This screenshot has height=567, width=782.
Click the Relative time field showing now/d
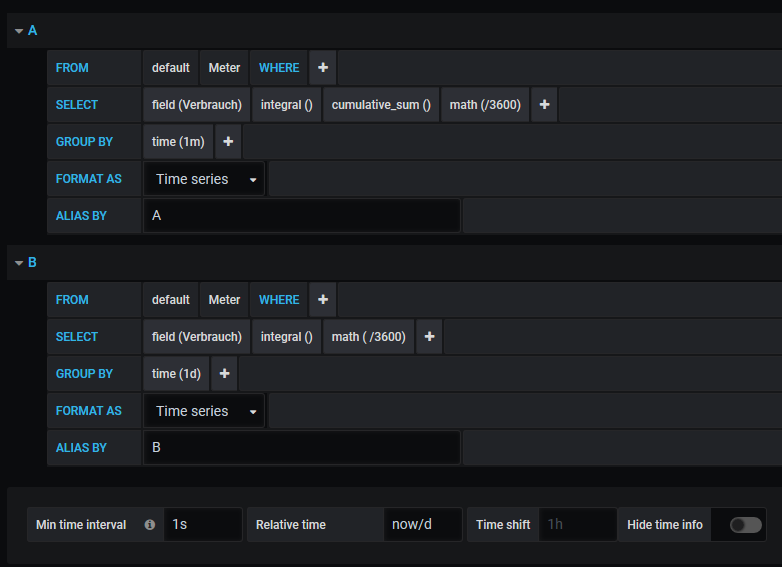pyautogui.click(x=422, y=525)
